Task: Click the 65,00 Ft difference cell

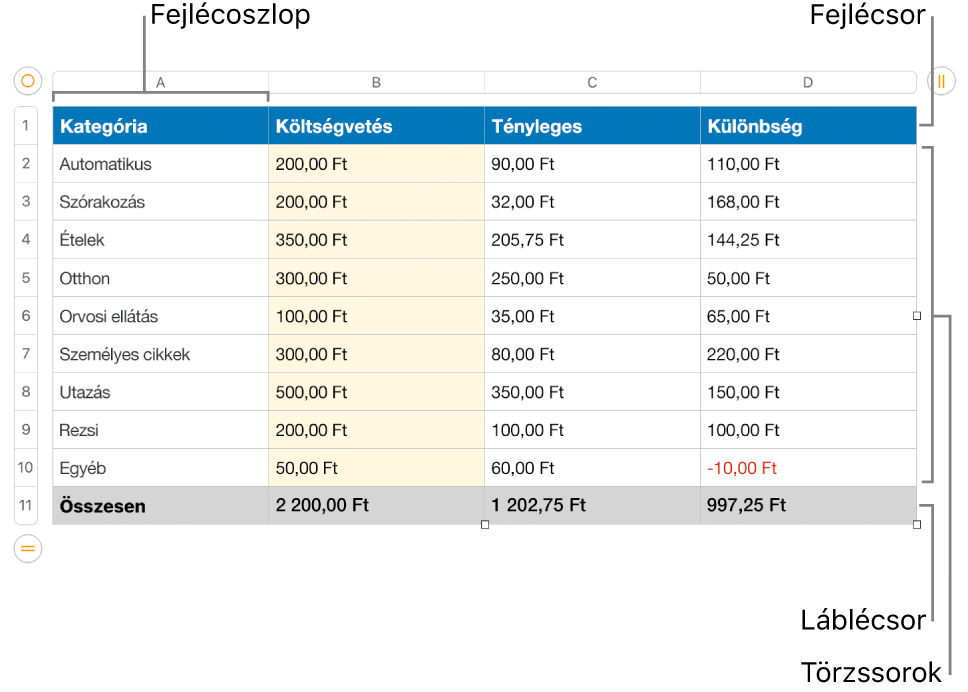Action: pyautogui.click(x=808, y=316)
